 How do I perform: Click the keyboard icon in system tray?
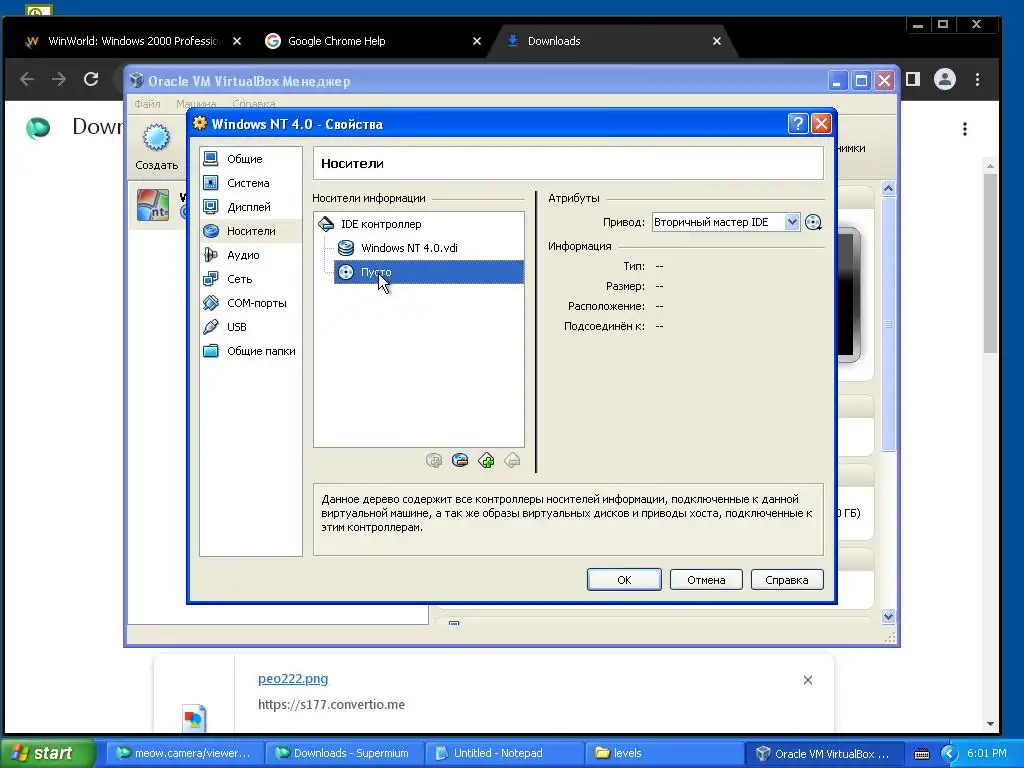click(921, 754)
